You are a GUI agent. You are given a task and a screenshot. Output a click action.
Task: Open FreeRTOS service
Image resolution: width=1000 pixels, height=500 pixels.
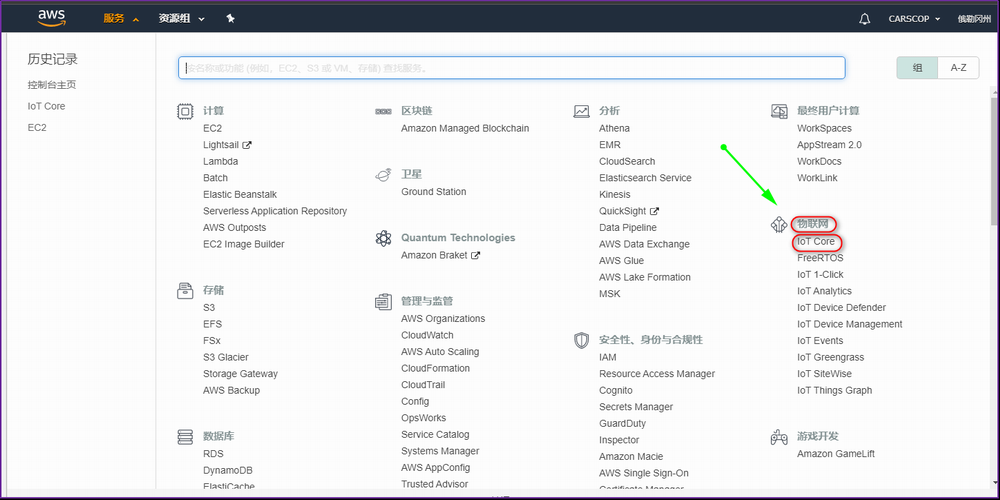click(820, 258)
